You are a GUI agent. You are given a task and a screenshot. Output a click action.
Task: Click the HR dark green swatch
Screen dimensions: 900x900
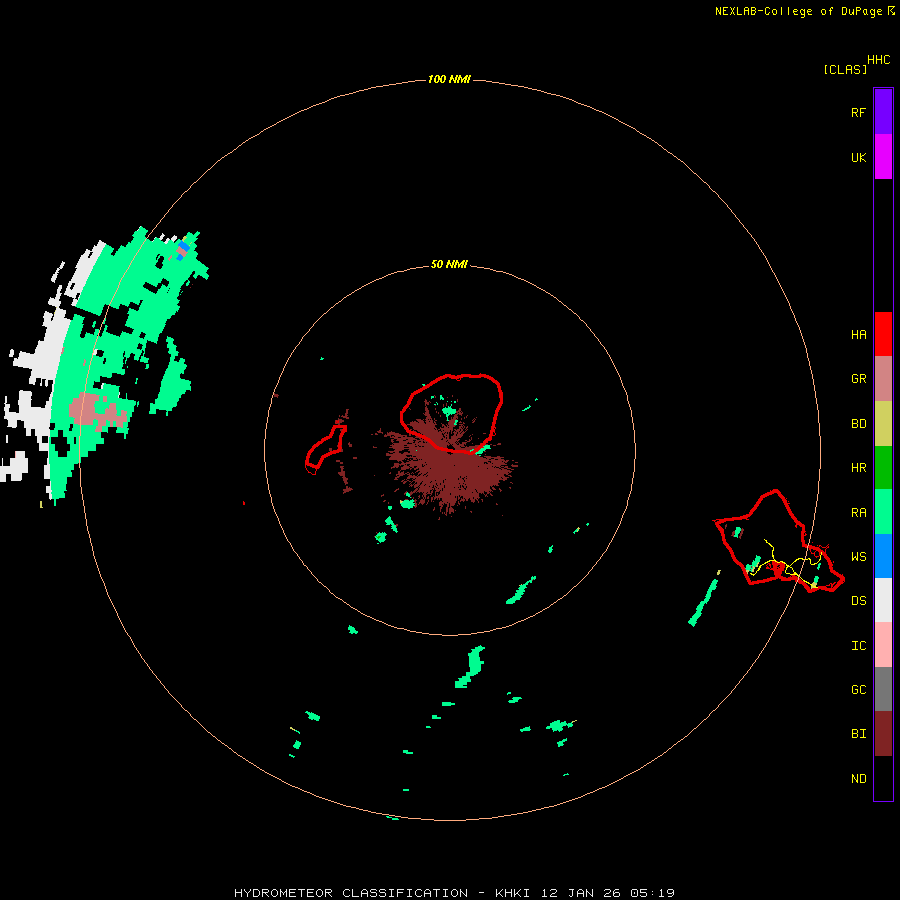click(x=883, y=468)
